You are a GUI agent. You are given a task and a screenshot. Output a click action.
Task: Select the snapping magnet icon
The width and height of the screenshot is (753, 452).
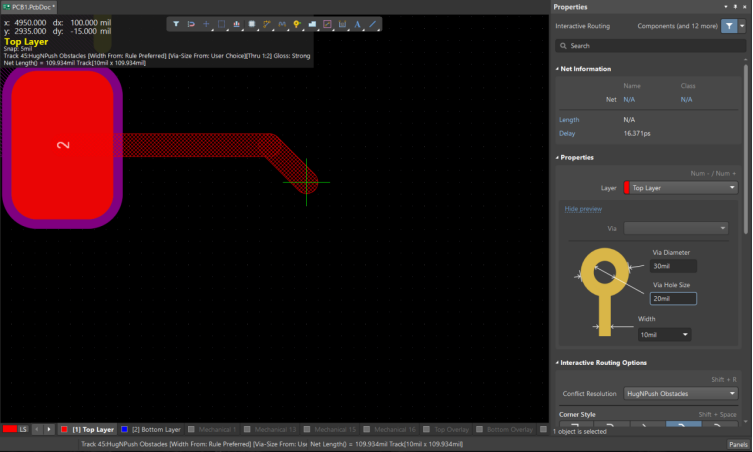[191, 24]
